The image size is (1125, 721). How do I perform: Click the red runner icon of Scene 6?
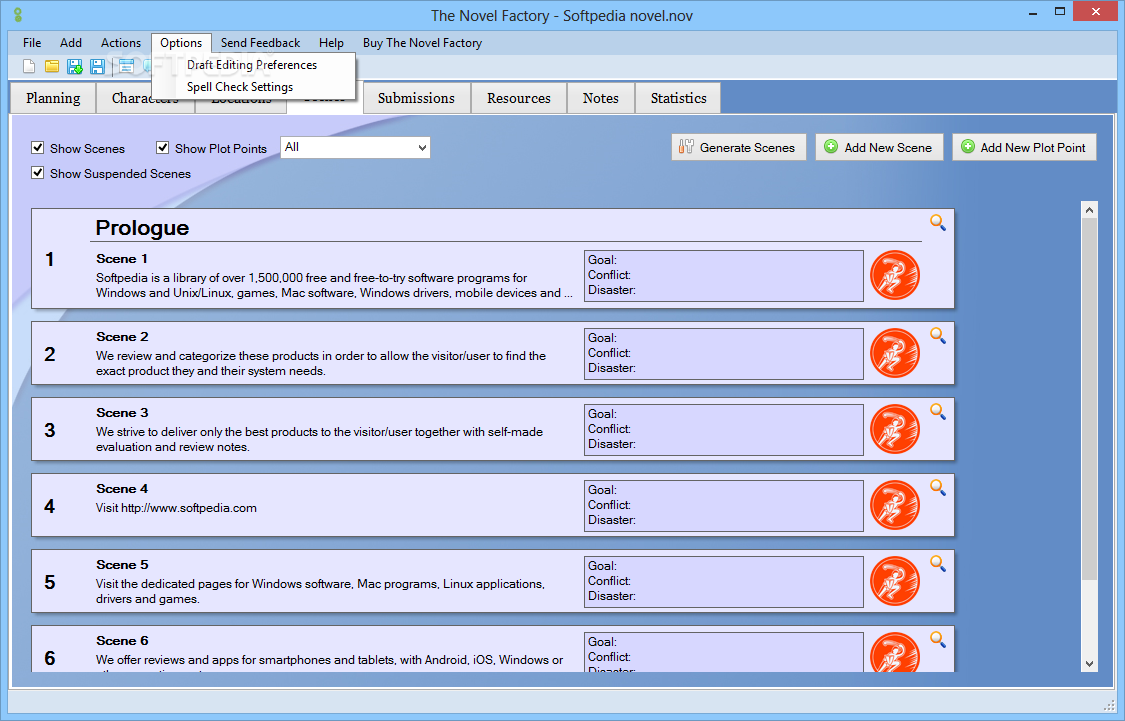[x=895, y=652]
